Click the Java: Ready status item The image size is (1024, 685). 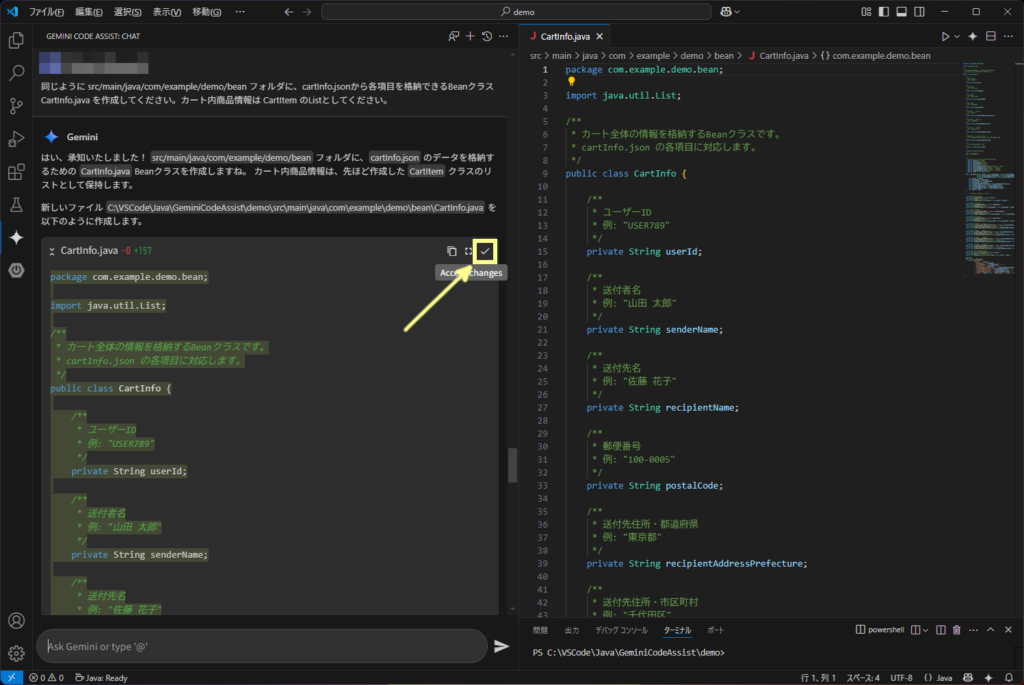tap(101, 678)
